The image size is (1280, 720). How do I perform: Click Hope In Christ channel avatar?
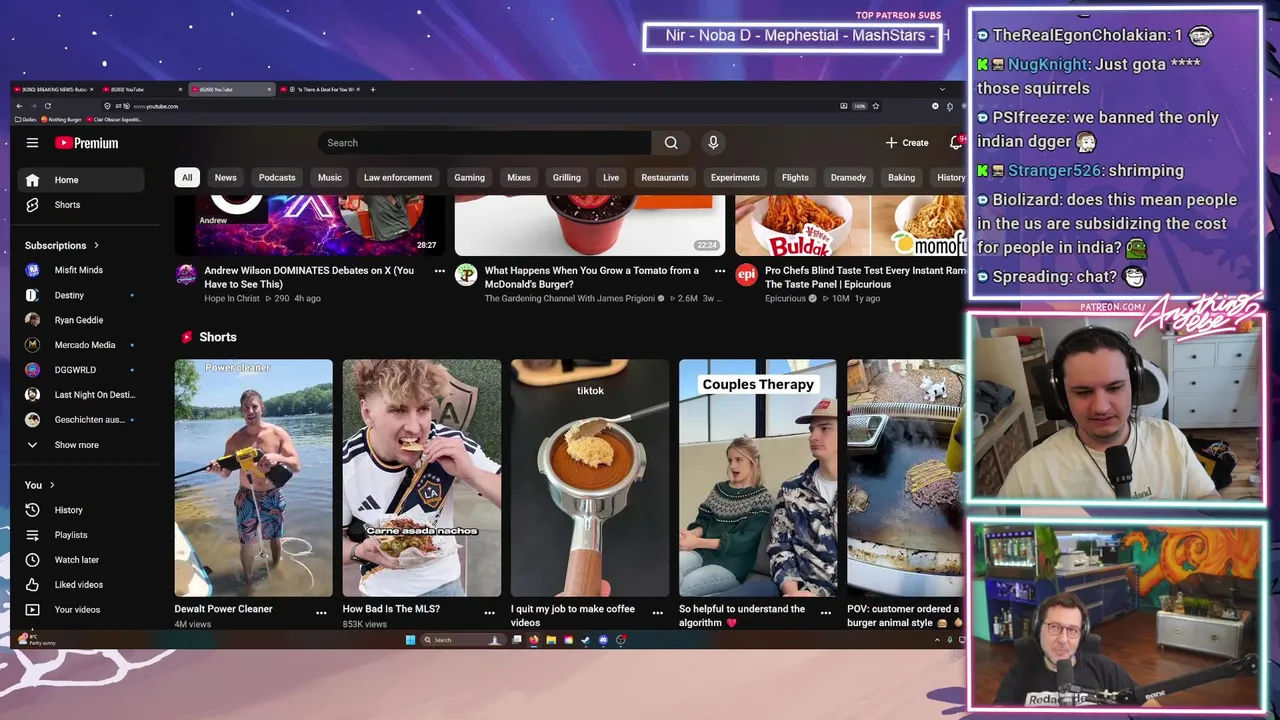[x=186, y=274]
